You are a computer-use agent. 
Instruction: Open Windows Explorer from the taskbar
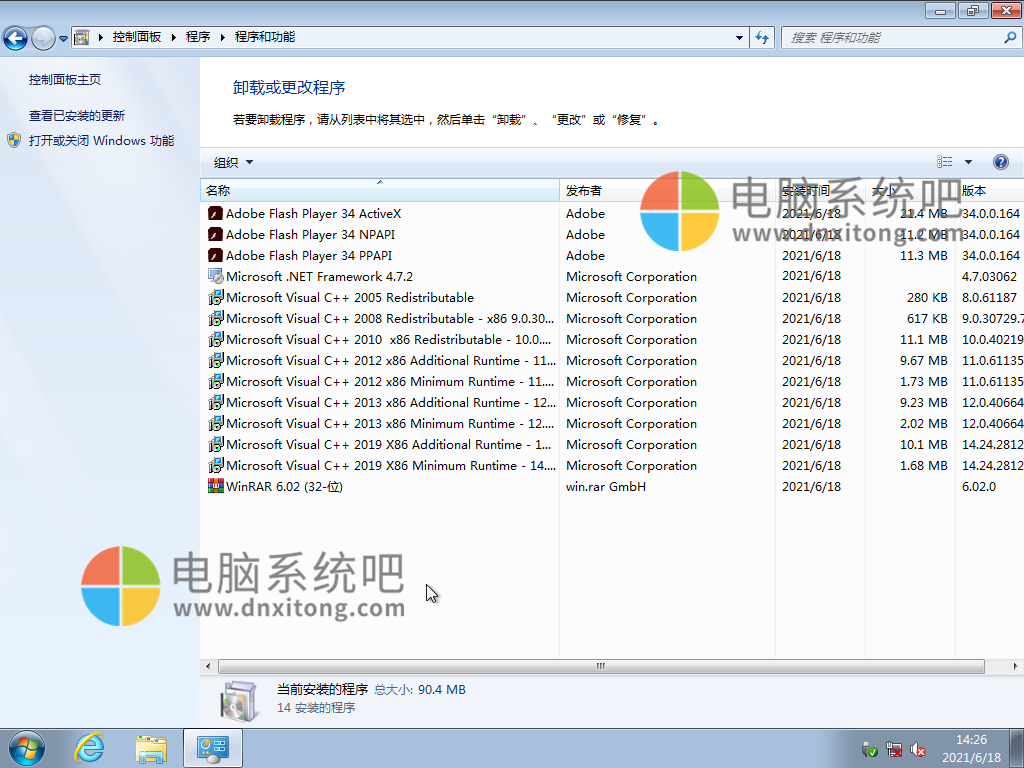click(x=151, y=747)
